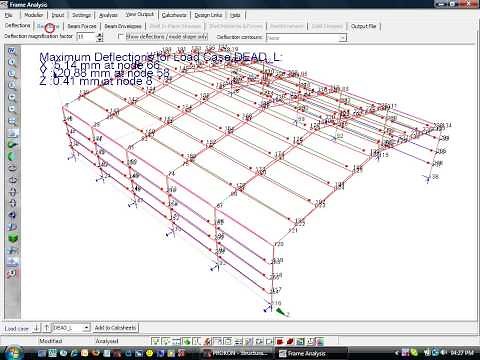Click the Windows Start orb
The height and width of the screenshot is (360, 480).
[13, 353]
